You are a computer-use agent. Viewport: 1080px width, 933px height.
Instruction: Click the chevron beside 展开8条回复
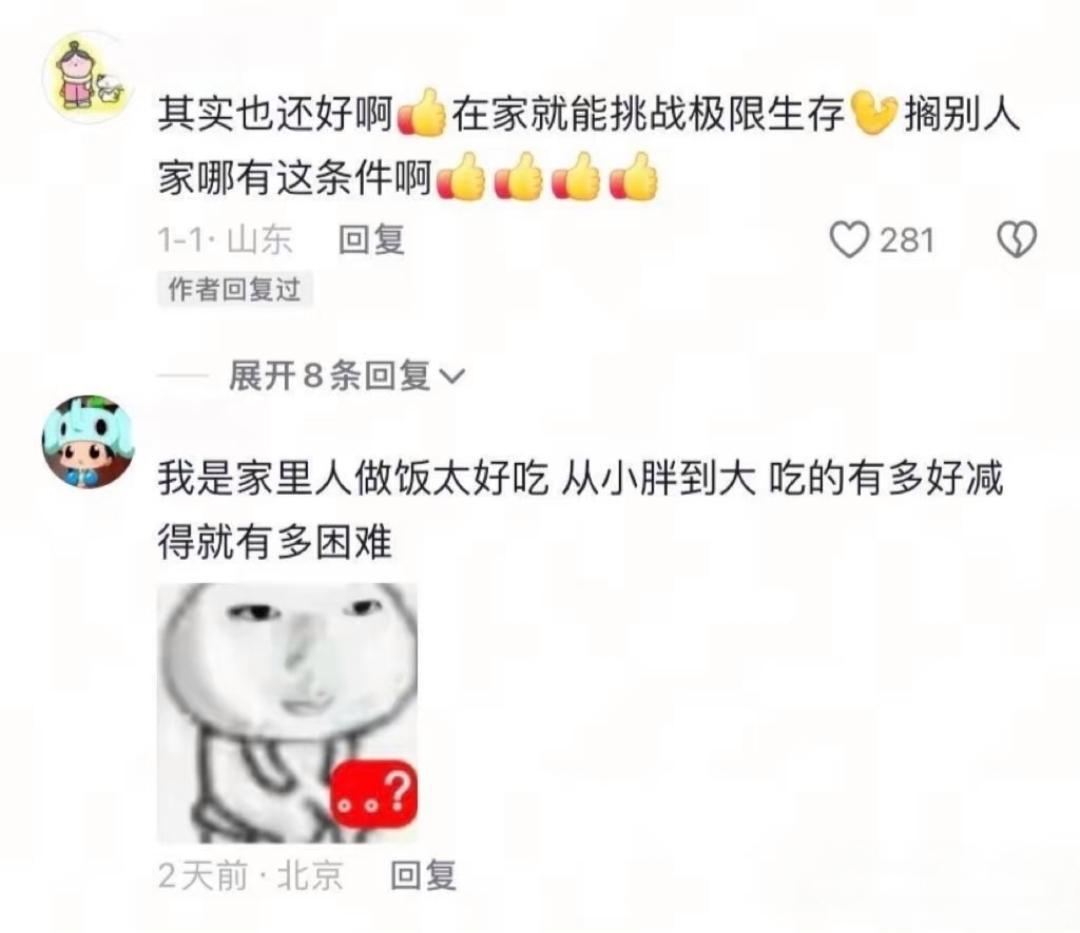tap(452, 377)
